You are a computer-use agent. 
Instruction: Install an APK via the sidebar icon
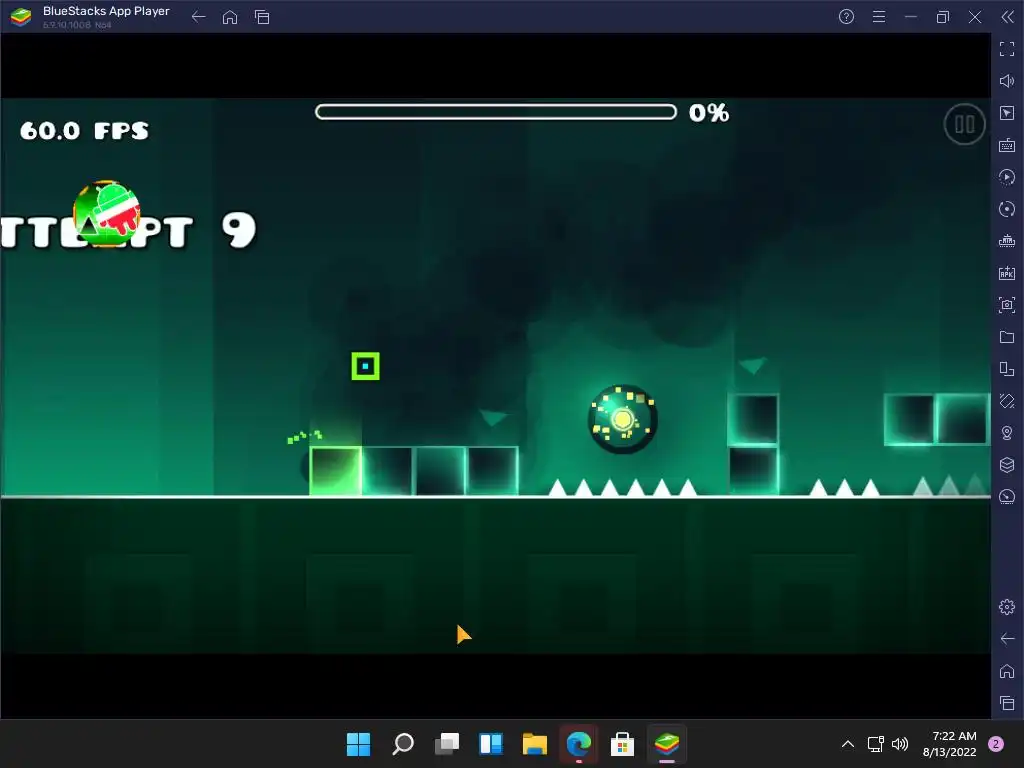coord(1007,273)
